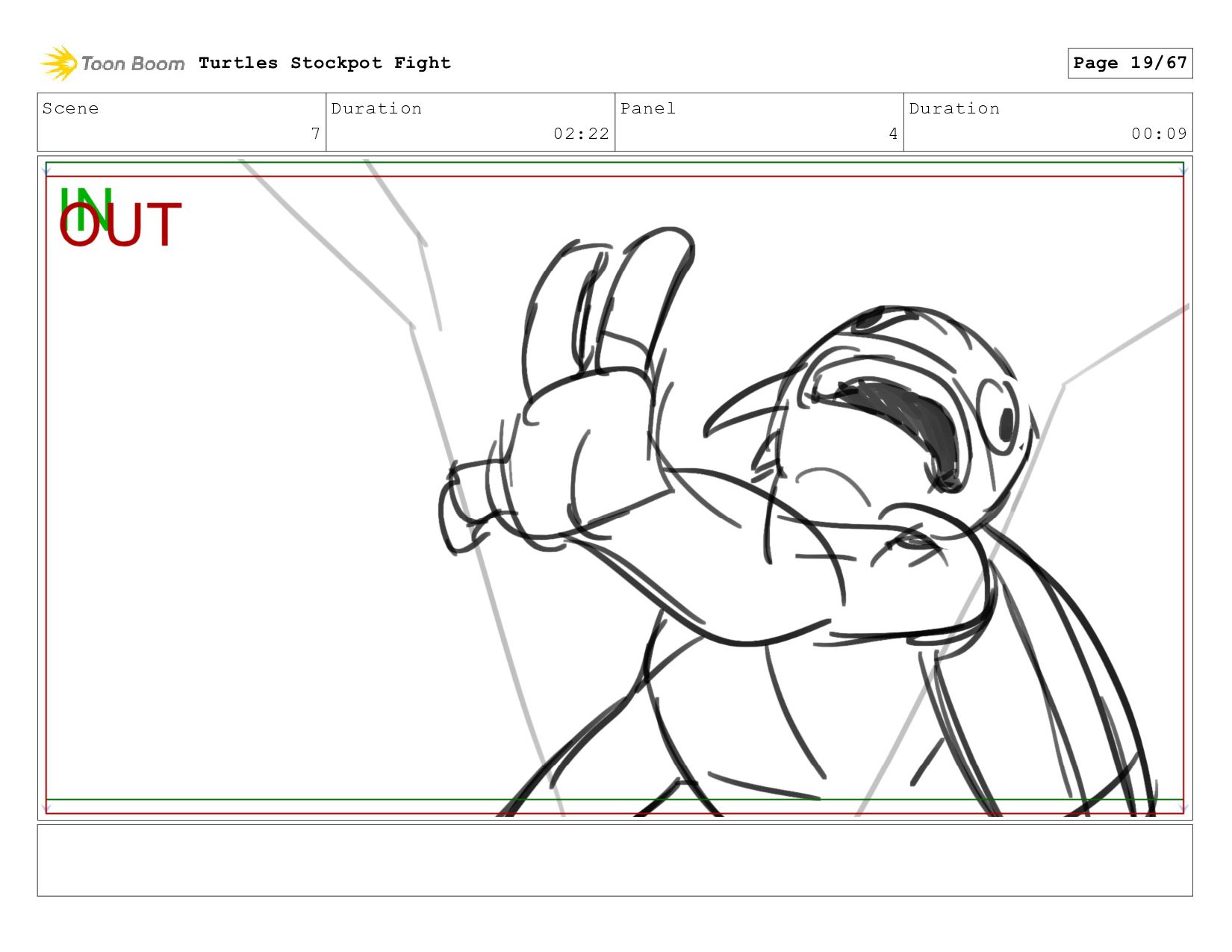Image resolution: width=1232 pixels, height=952 pixels.
Task: Click the storyboard panel sketch
Action: tap(615, 488)
